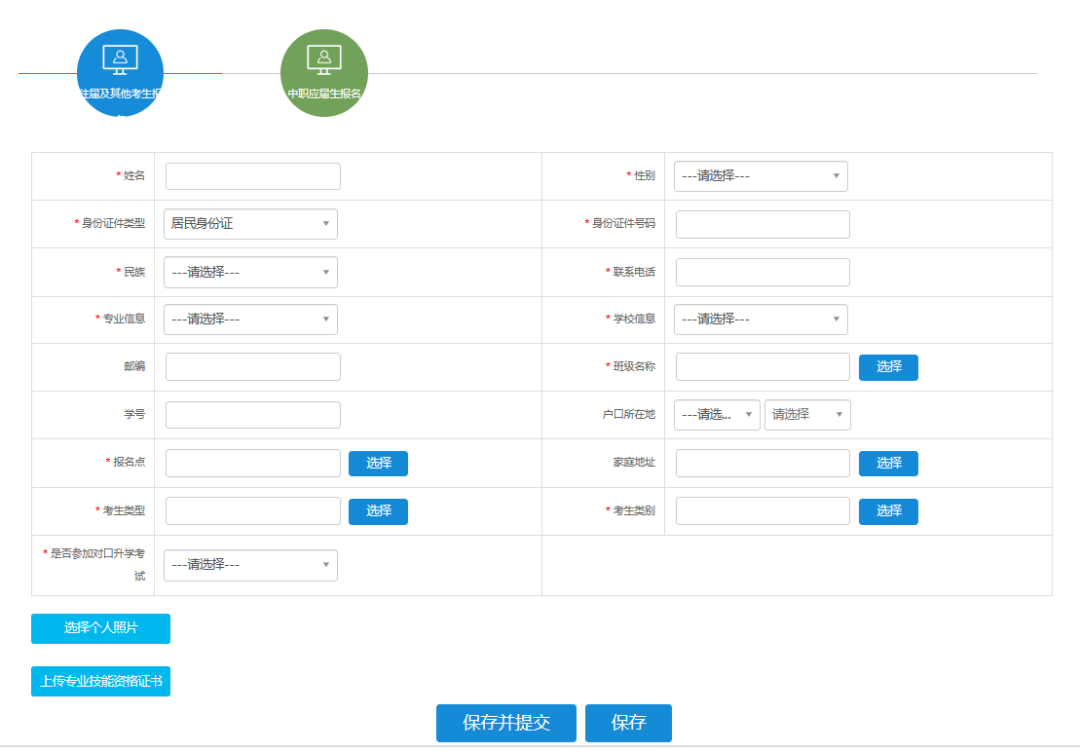Focus the 姓名 text input field
The height and width of the screenshot is (752, 1080).
tap(253, 176)
